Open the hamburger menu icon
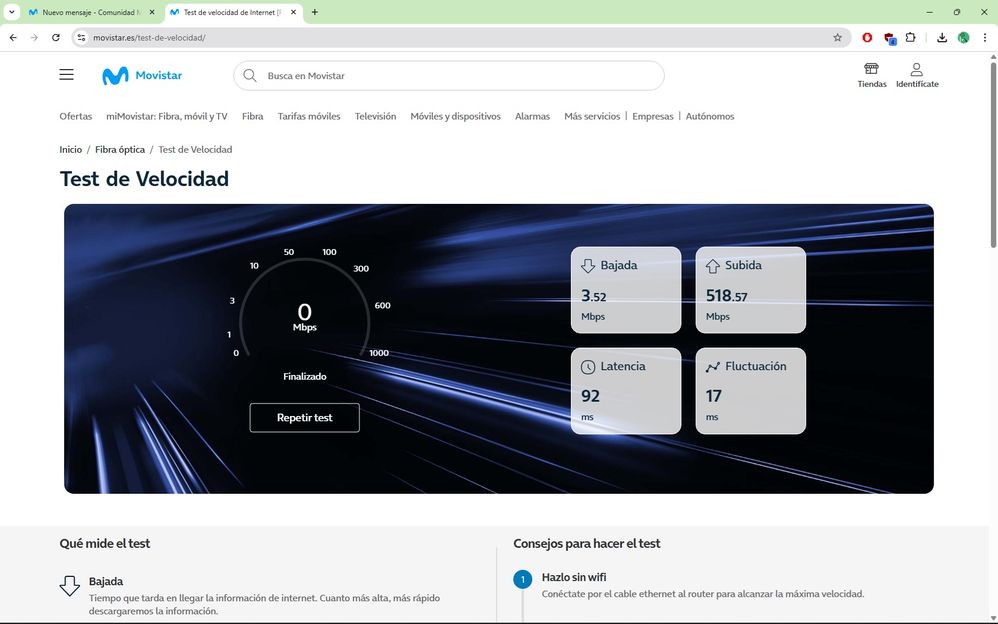The image size is (998, 624). pyautogui.click(x=66, y=75)
